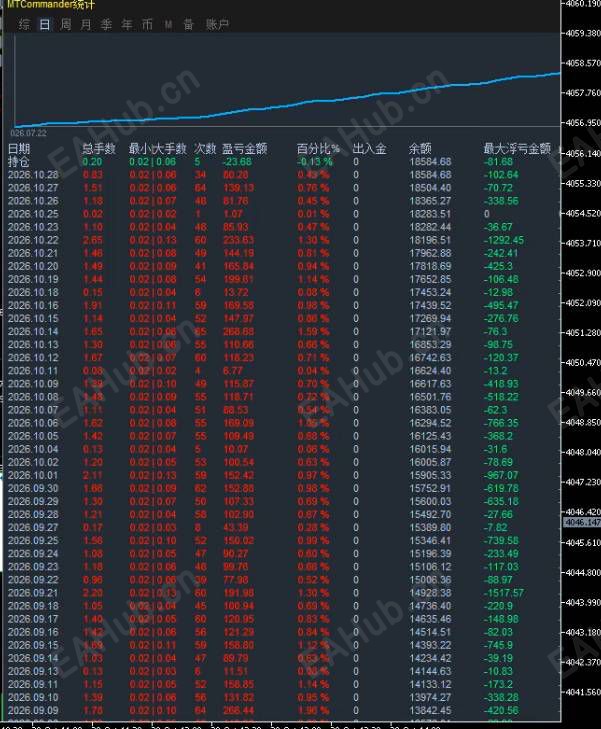
Task: Select the 日 daily statistics tab
Action: [x=45, y=24]
